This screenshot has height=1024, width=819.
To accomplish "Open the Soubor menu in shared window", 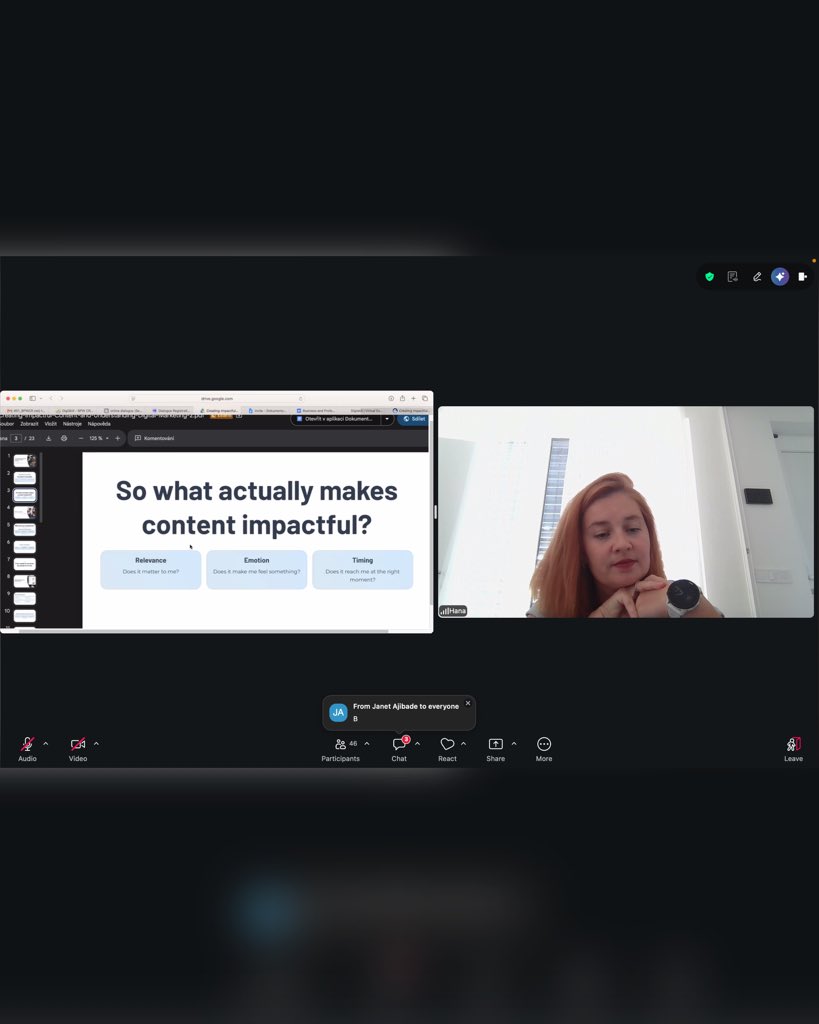I will pyautogui.click(x=7, y=424).
